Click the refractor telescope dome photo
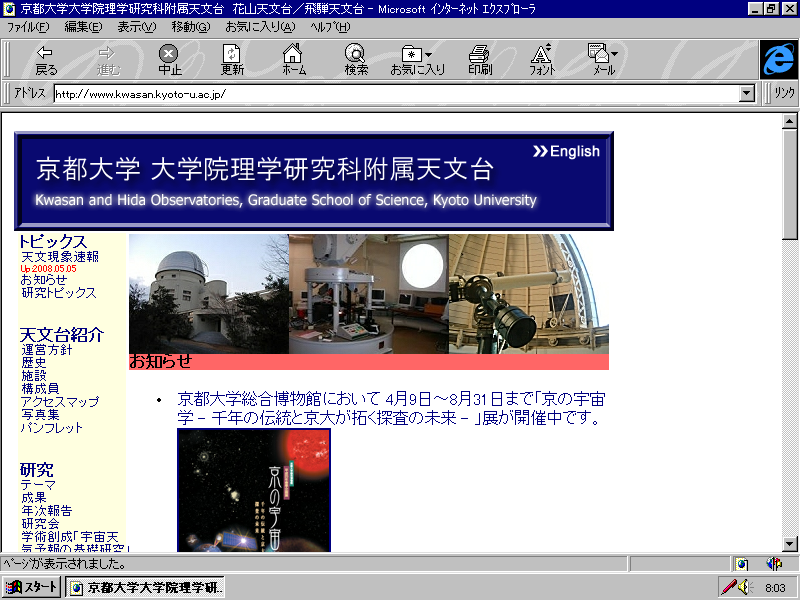The image size is (800, 600). (529, 294)
